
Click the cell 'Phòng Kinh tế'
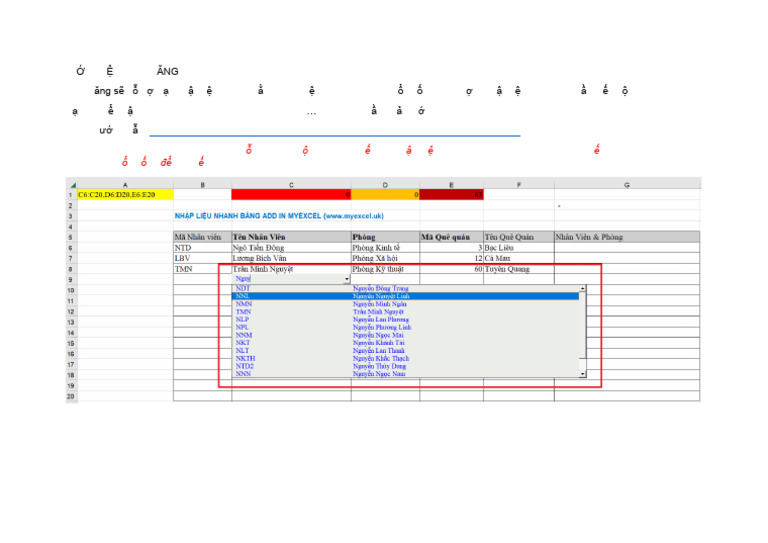coord(385,248)
